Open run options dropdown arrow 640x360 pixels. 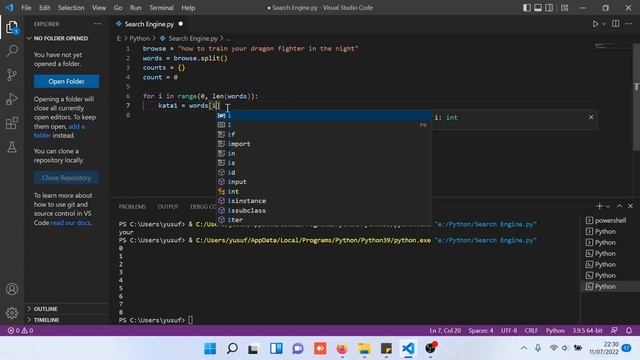[604, 24]
